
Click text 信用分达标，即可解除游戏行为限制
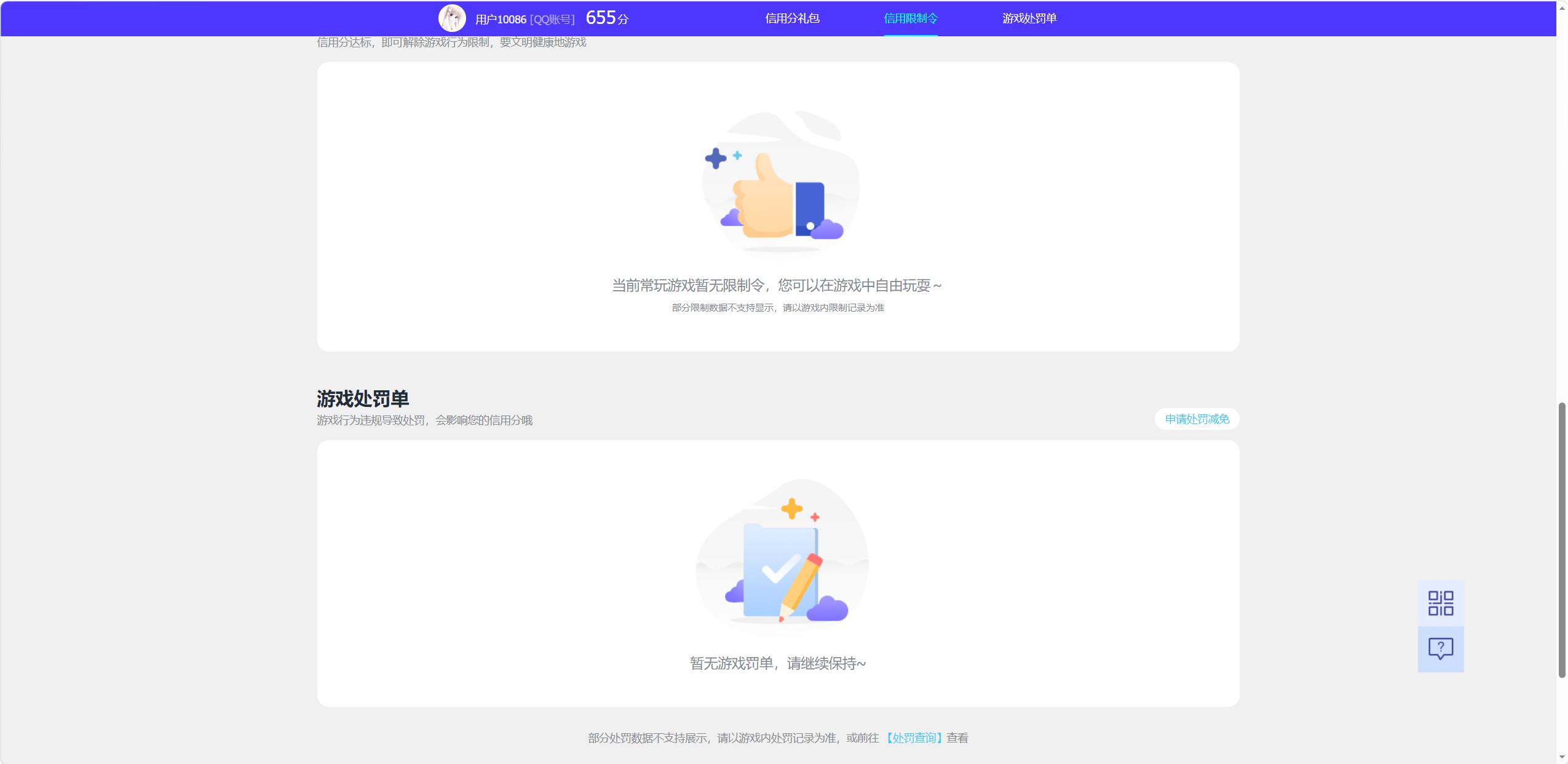pos(403,42)
